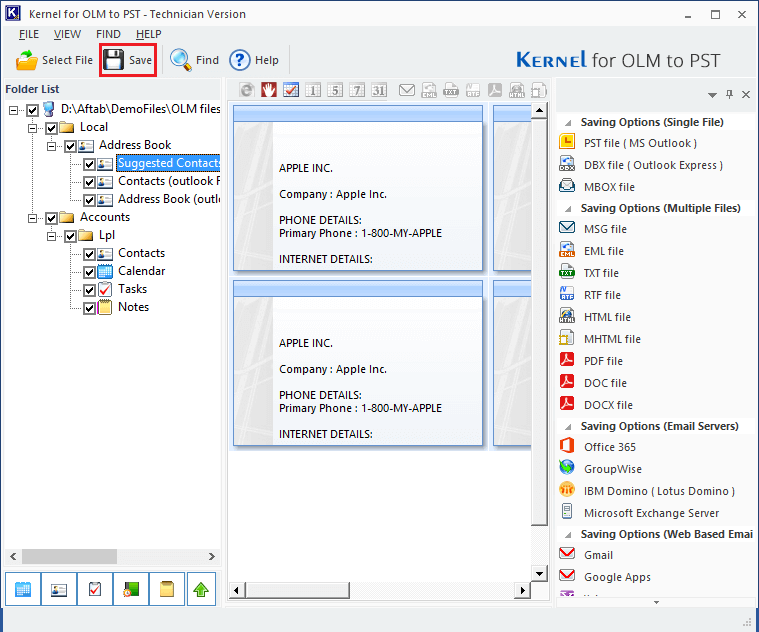The image size is (759, 632).
Task: Open the VIEW menu
Action: coord(67,34)
